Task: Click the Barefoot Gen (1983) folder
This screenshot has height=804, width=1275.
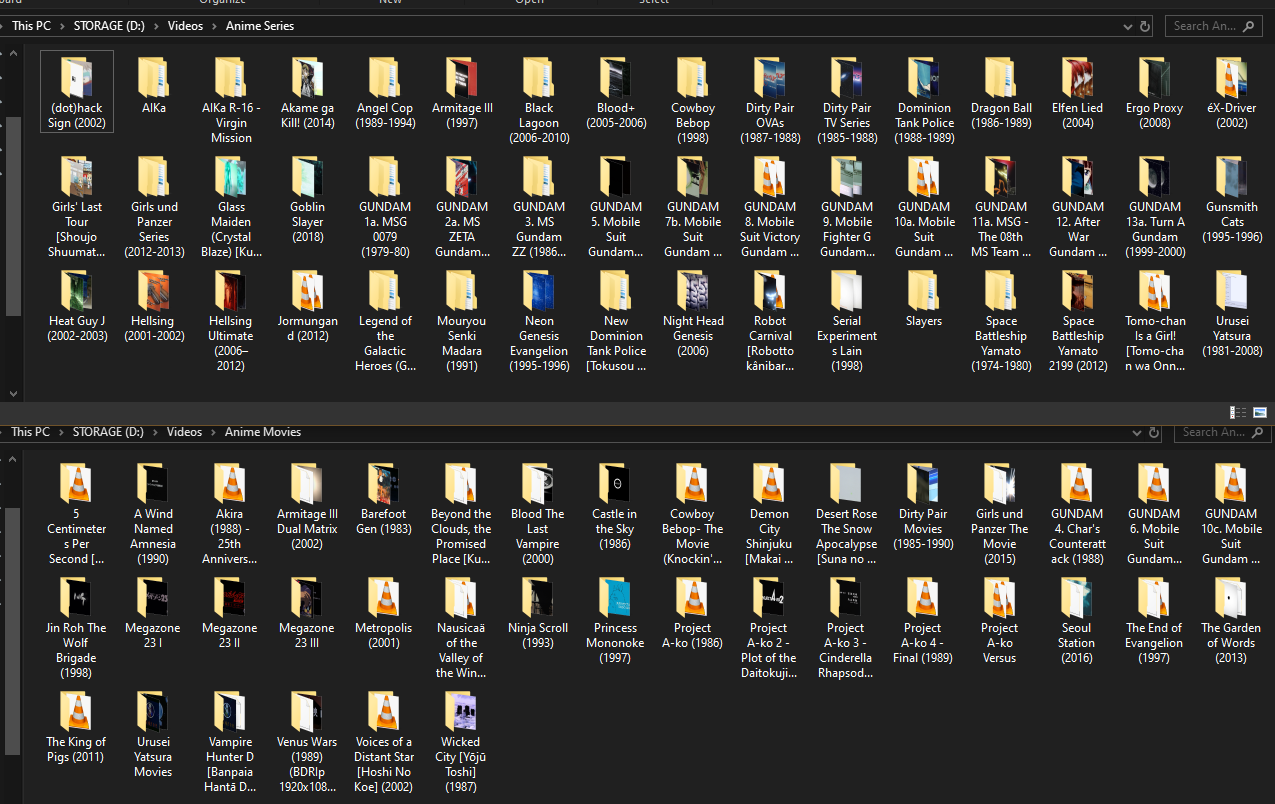Action: [384, 498]
